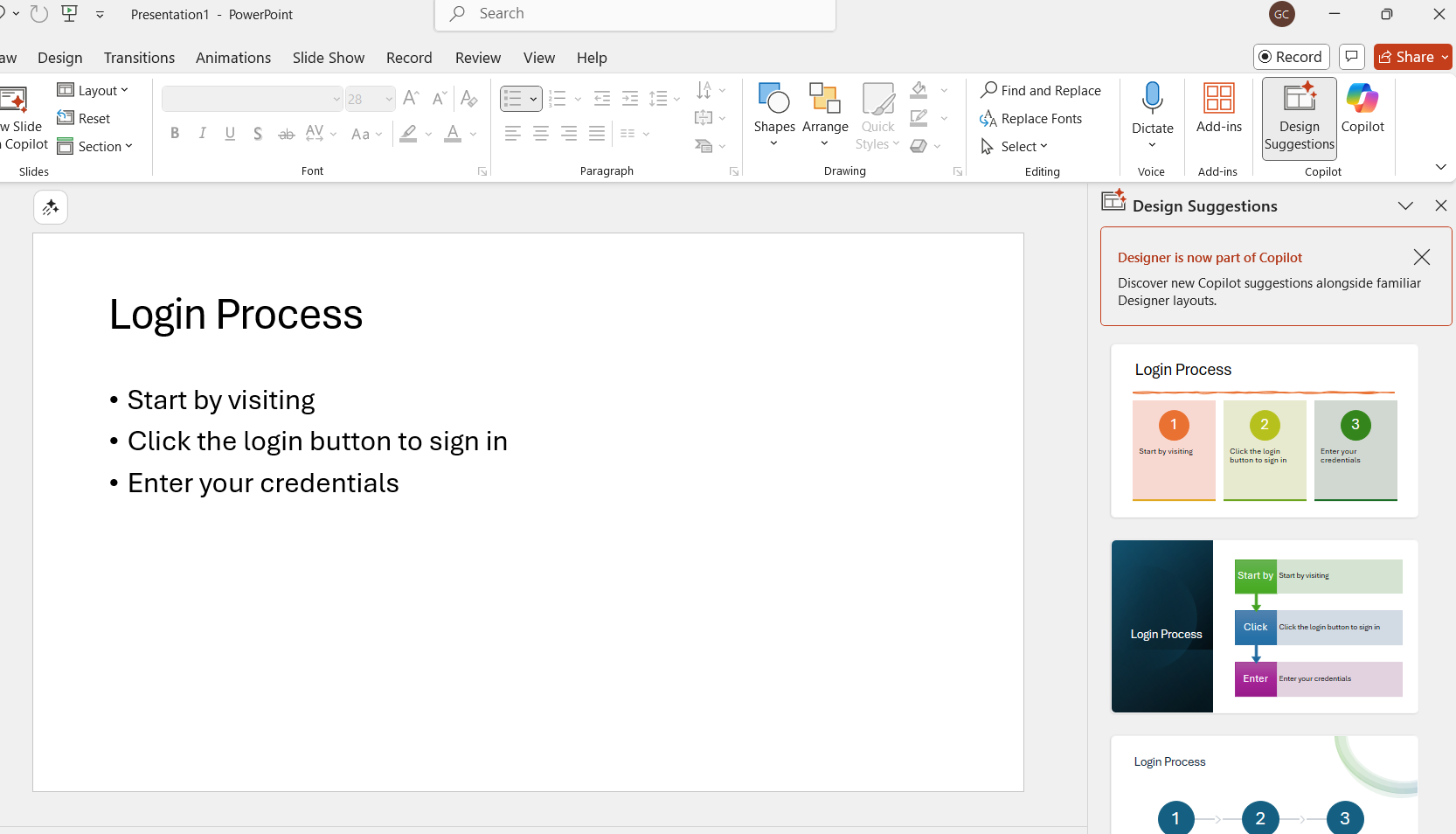Open Change Case dropdown

click(x=366, y=134)
